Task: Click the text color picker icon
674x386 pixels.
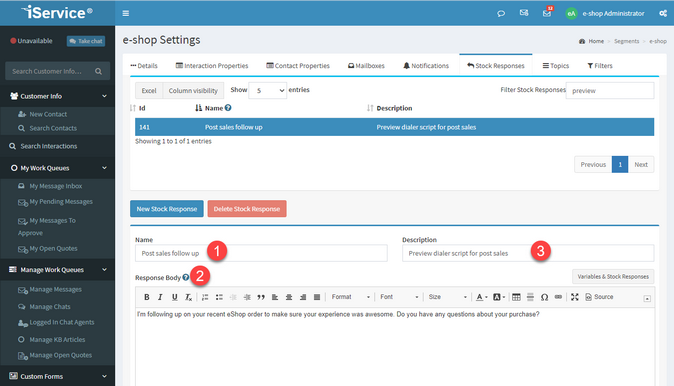Action: coord(481,297)
